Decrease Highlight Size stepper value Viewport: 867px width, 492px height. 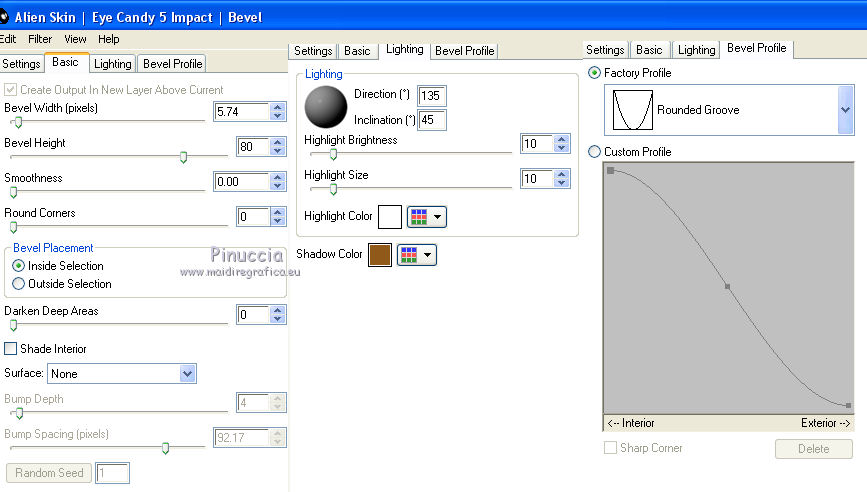pos(562,183)
